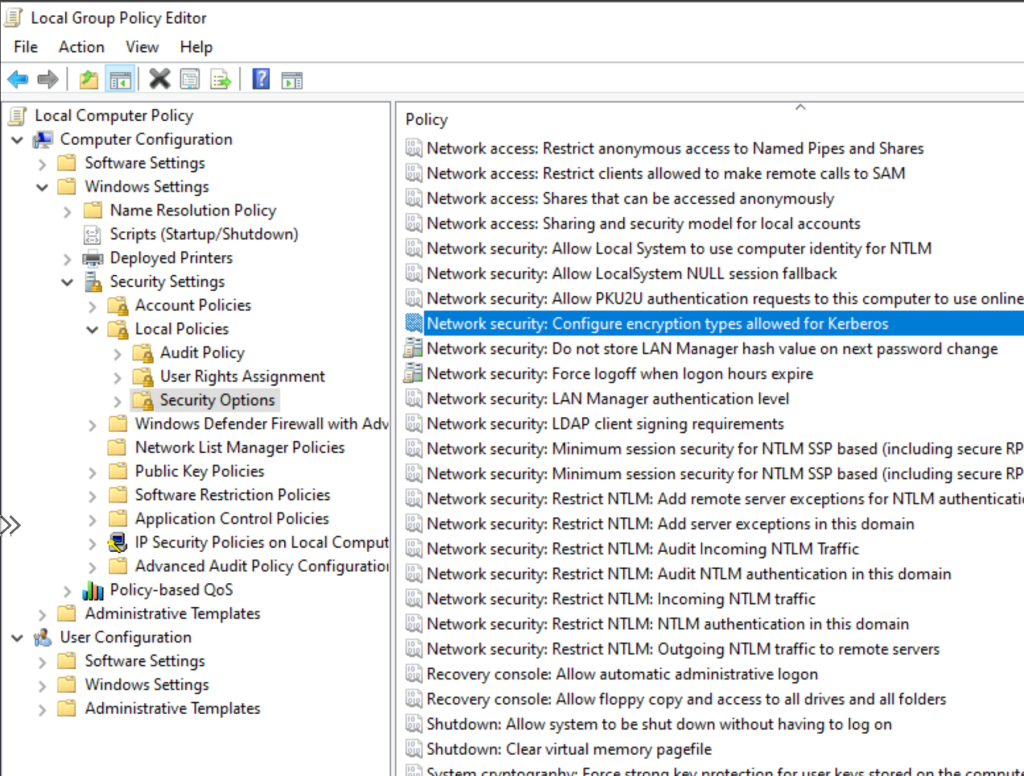Select Restrict NTLM: Incoming NTLM traffic policy
1024x776 pixels.
tap(620, 598)
